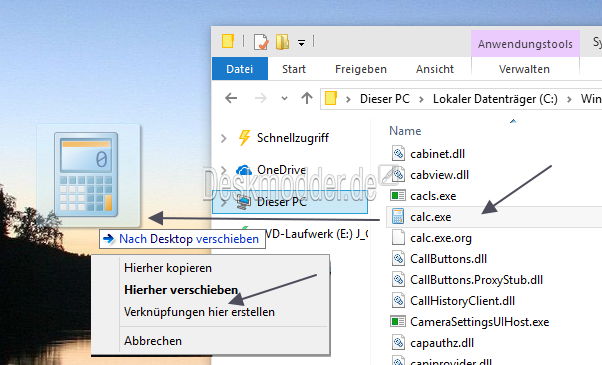The height and width of the screenshot is (365, 602).
Task: Click Lokaler Datenträger (C:) breadcrumb
Action: (495, 99)
